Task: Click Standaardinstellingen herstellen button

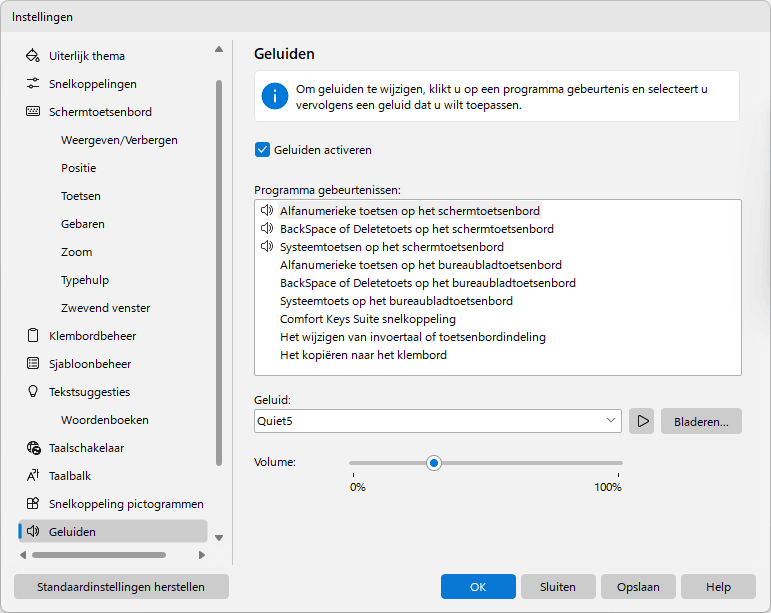Action: 121,586
